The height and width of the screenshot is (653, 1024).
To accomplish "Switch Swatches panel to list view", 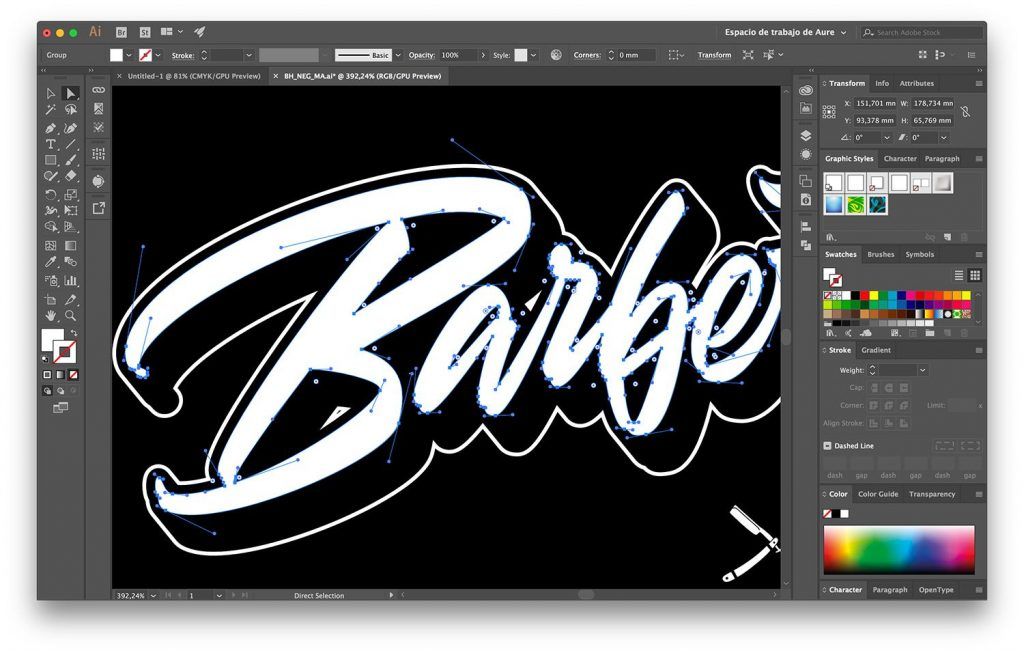I will [959, 276].
